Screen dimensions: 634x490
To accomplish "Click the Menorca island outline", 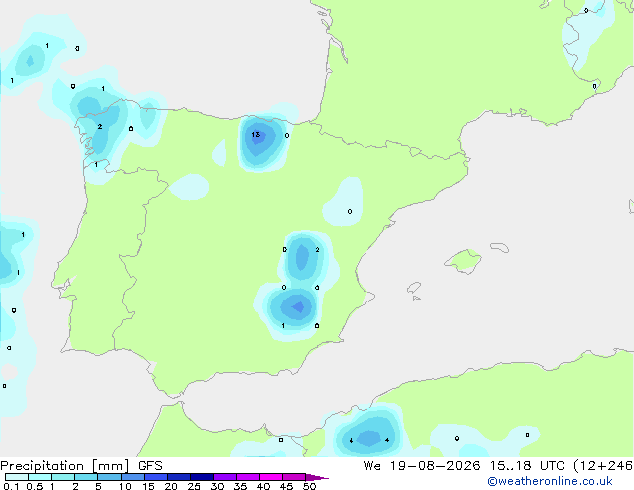I will click(500, 247).
